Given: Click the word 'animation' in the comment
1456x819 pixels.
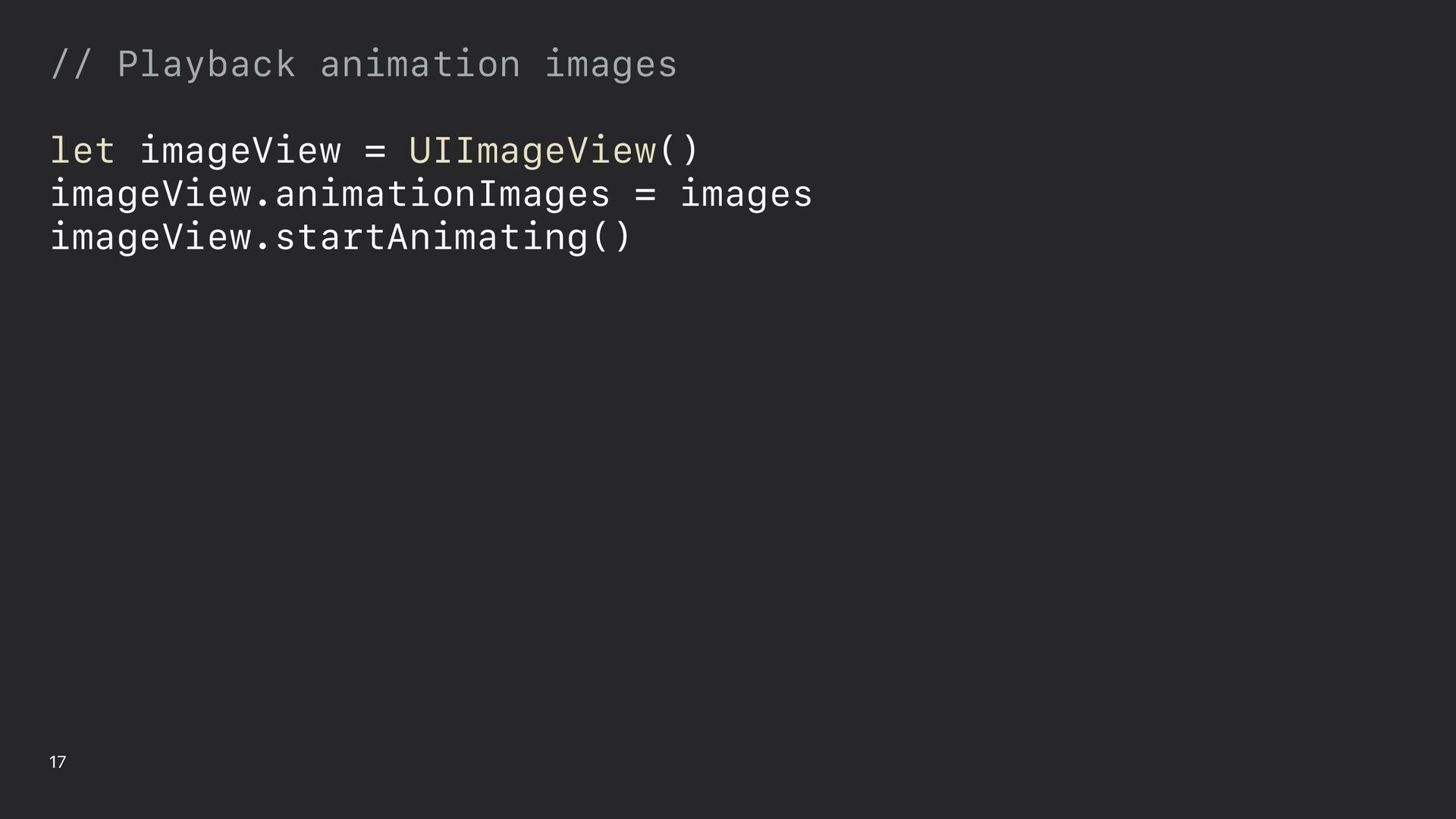Looking at the screenshot, I should (x=420, y=64).
